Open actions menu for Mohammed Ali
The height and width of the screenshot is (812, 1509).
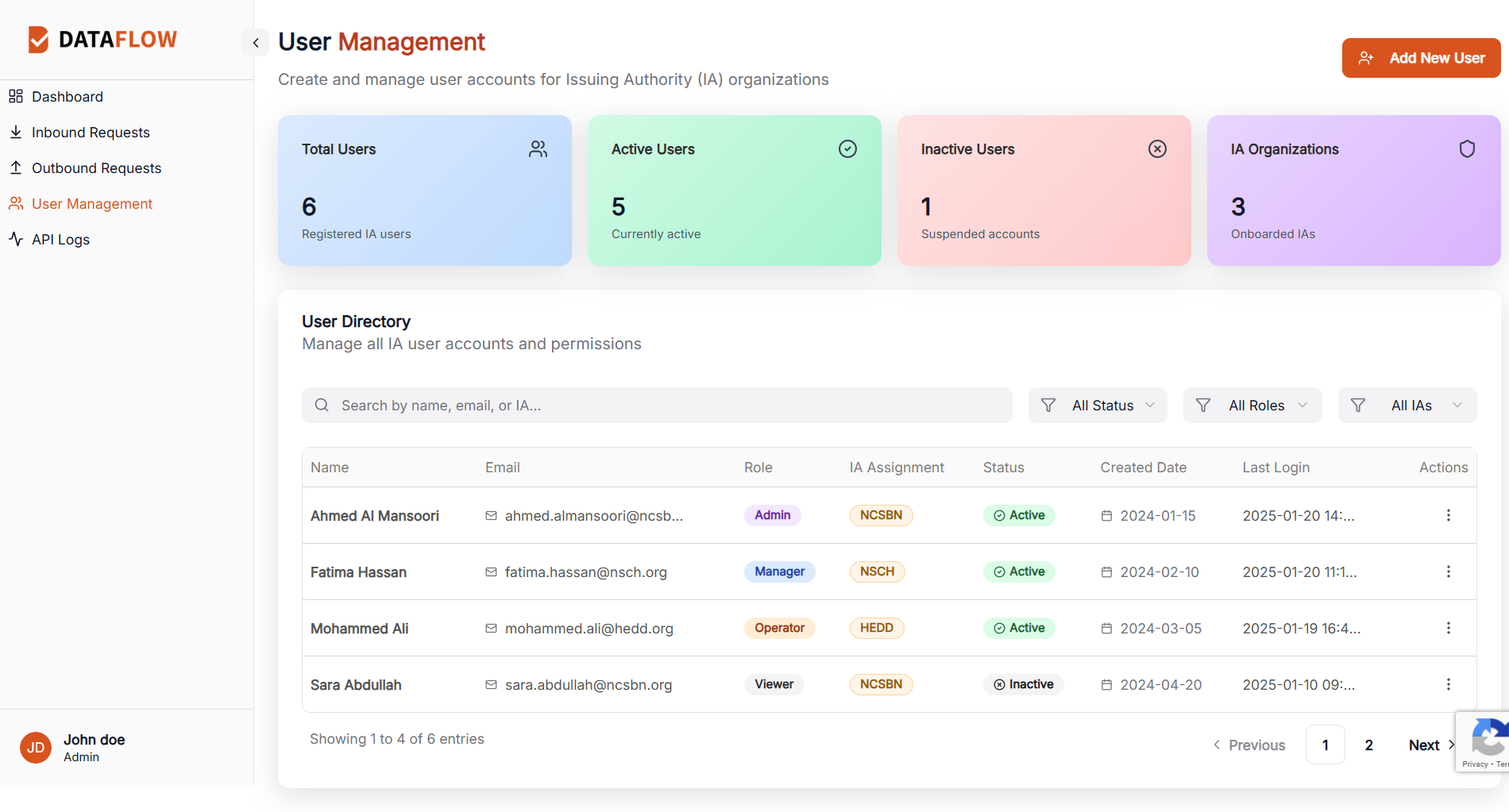pos(1448,628)
